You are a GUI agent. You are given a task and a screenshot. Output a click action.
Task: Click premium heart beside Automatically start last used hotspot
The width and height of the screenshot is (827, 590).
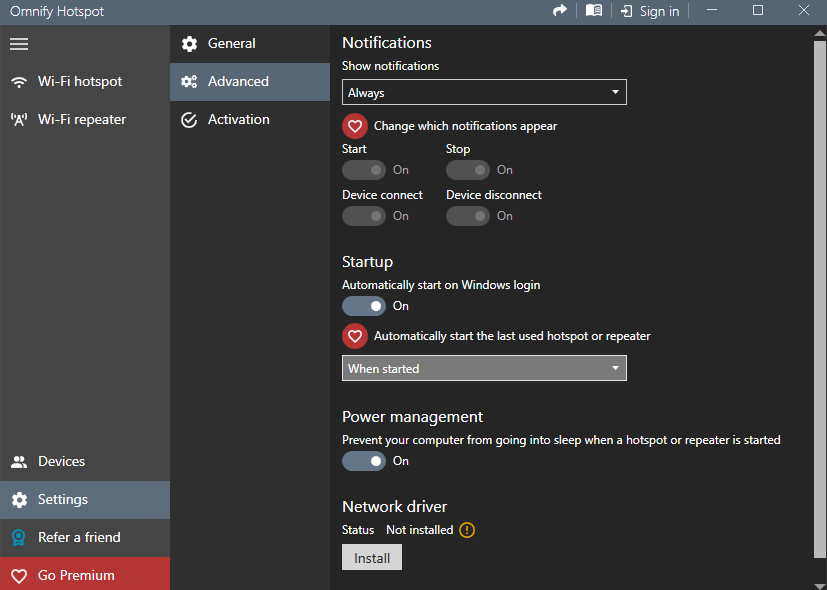[x=355, y=336]
